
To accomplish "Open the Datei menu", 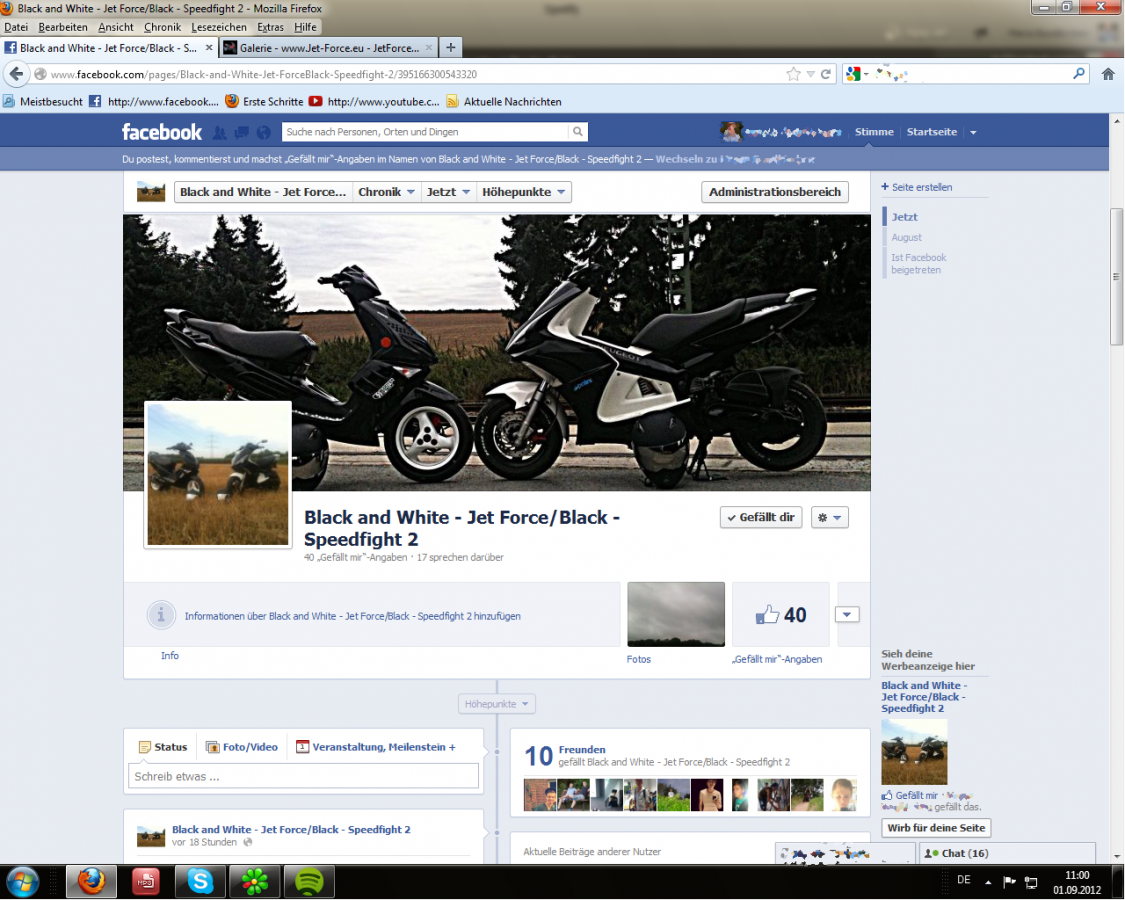I will 16,27.
